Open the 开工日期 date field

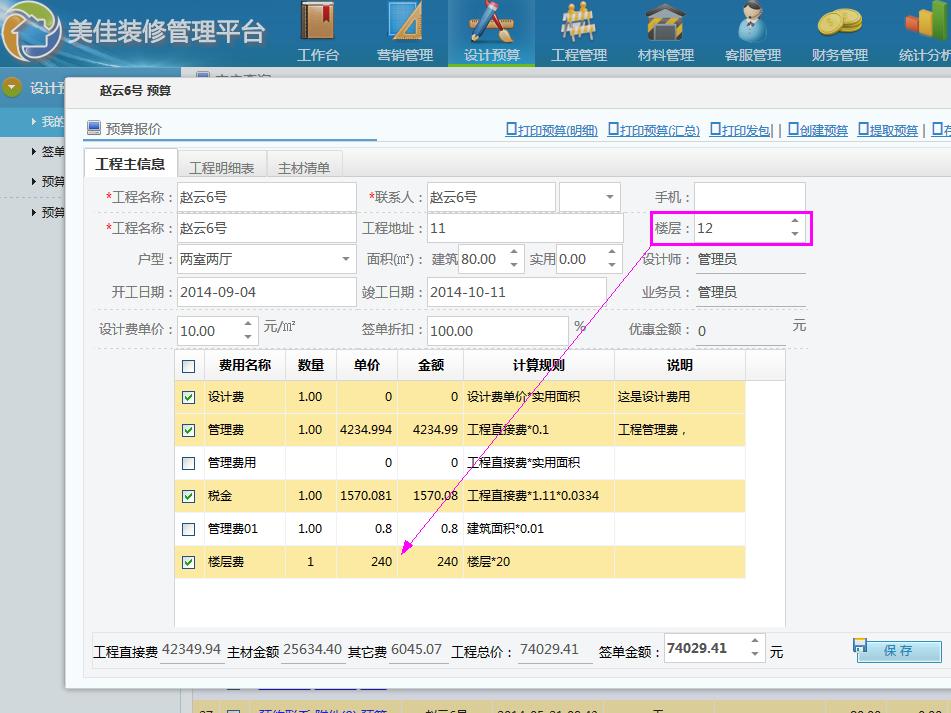(266, 293)
